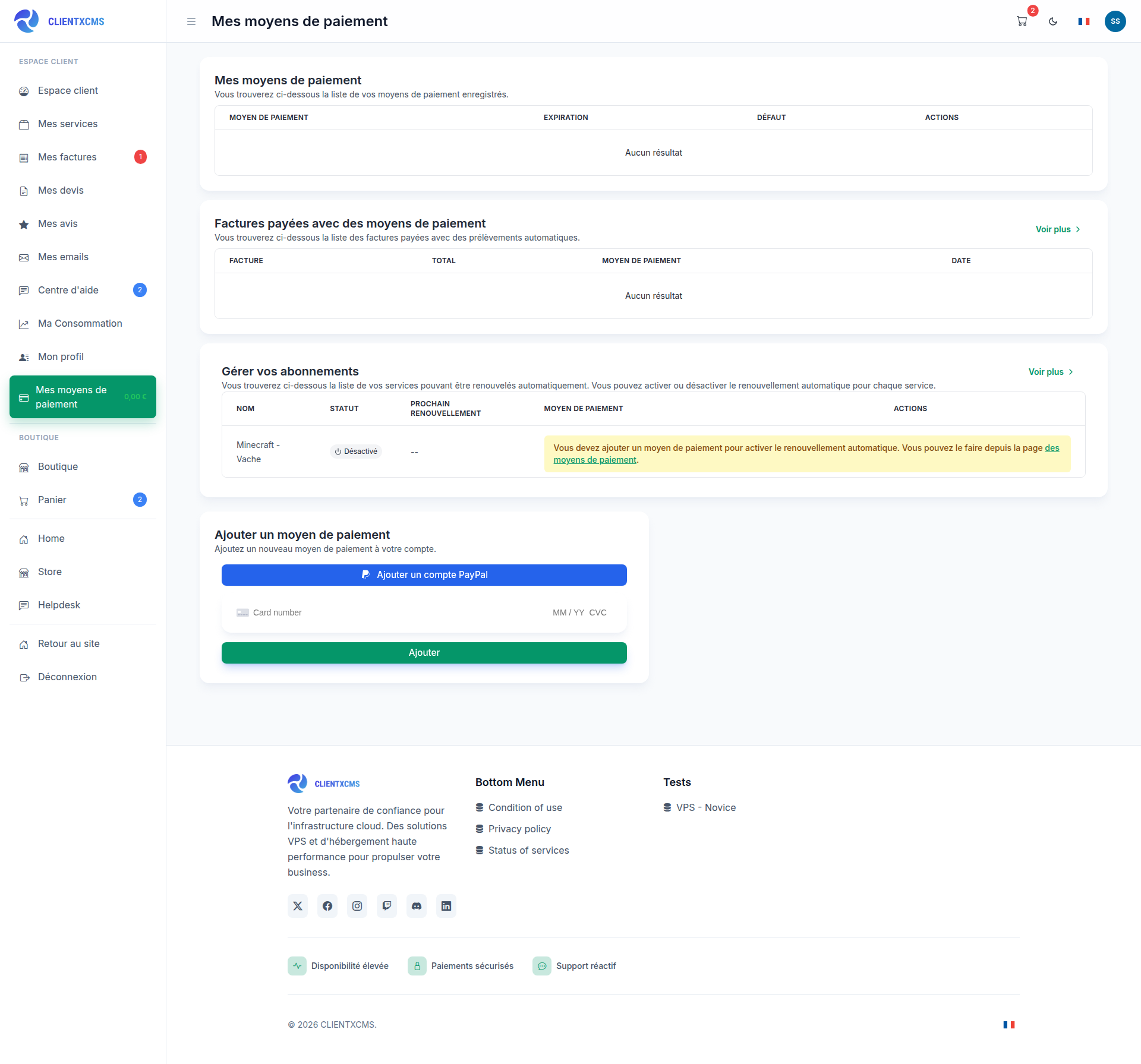Open X (Twitter) social icon in footer

pyautogui.click(x=298, y=906)
